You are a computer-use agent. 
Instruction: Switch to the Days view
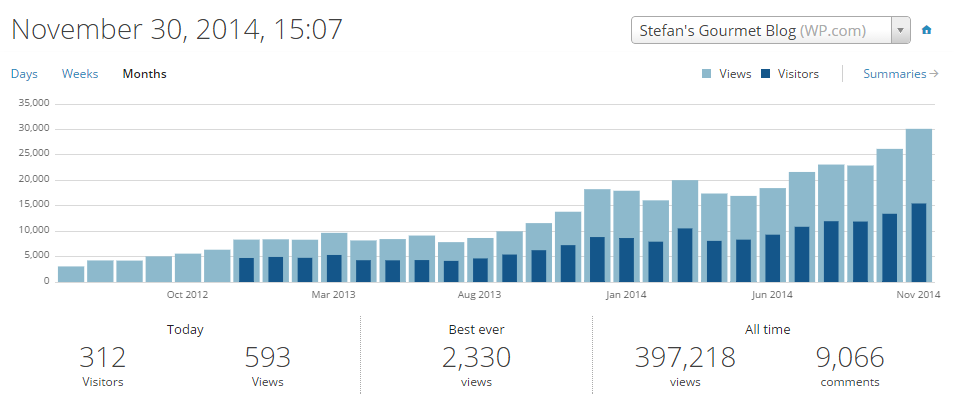coord(24,74)
